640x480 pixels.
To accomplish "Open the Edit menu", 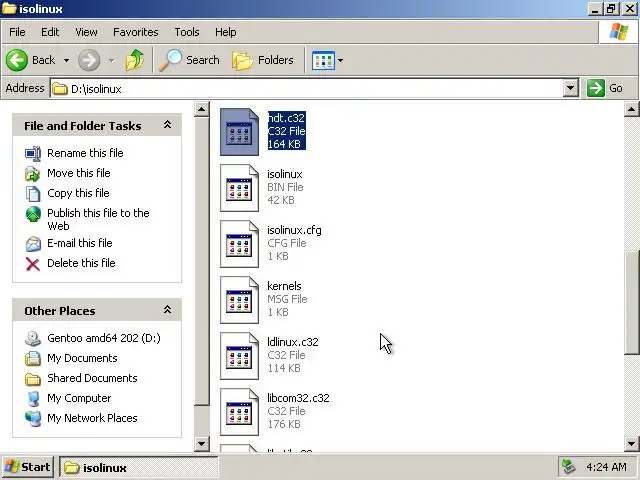I will [50, 32].
